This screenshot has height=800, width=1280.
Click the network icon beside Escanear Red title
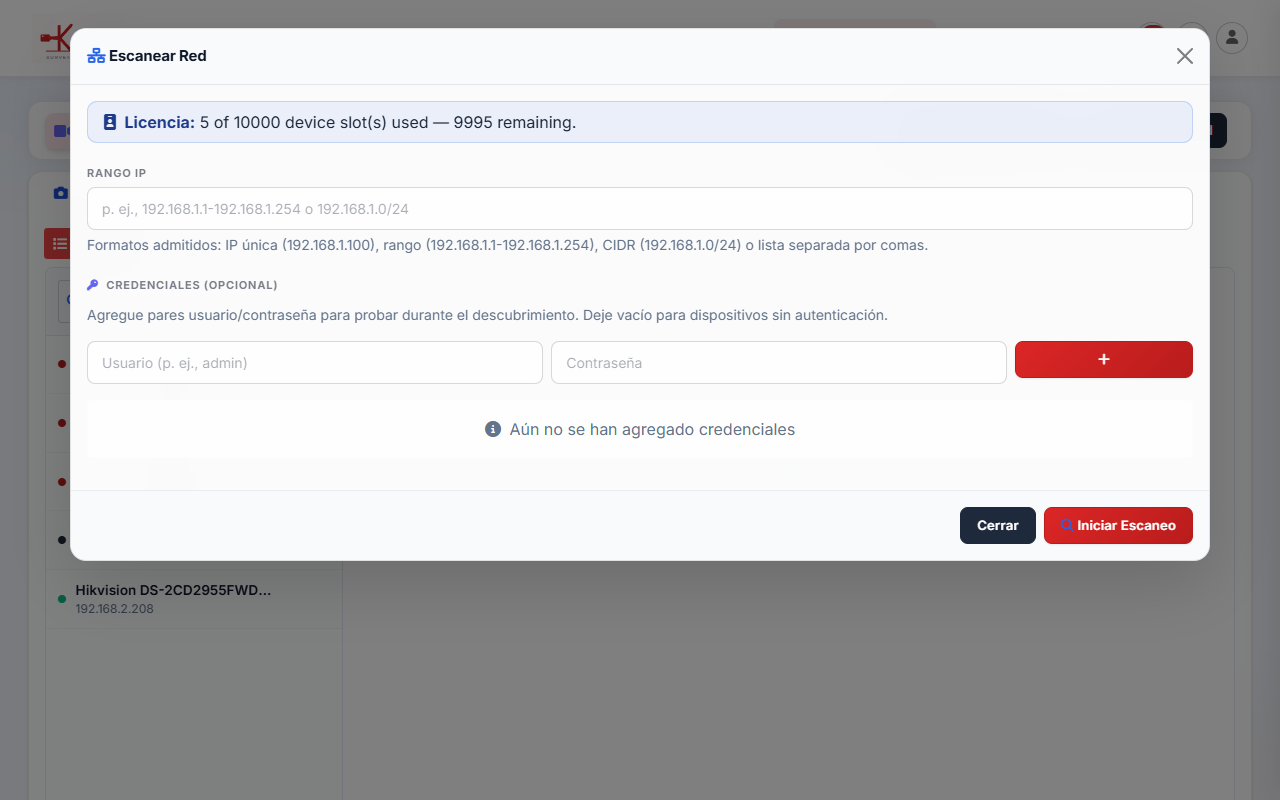tap(96, 56)
